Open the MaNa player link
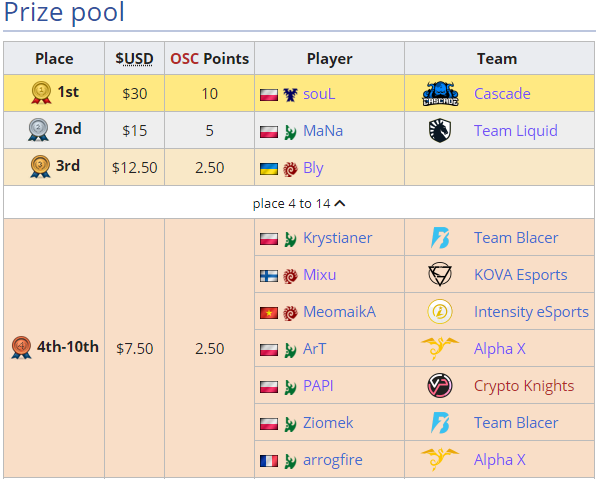The image size is (596, 479). point(323,130)
